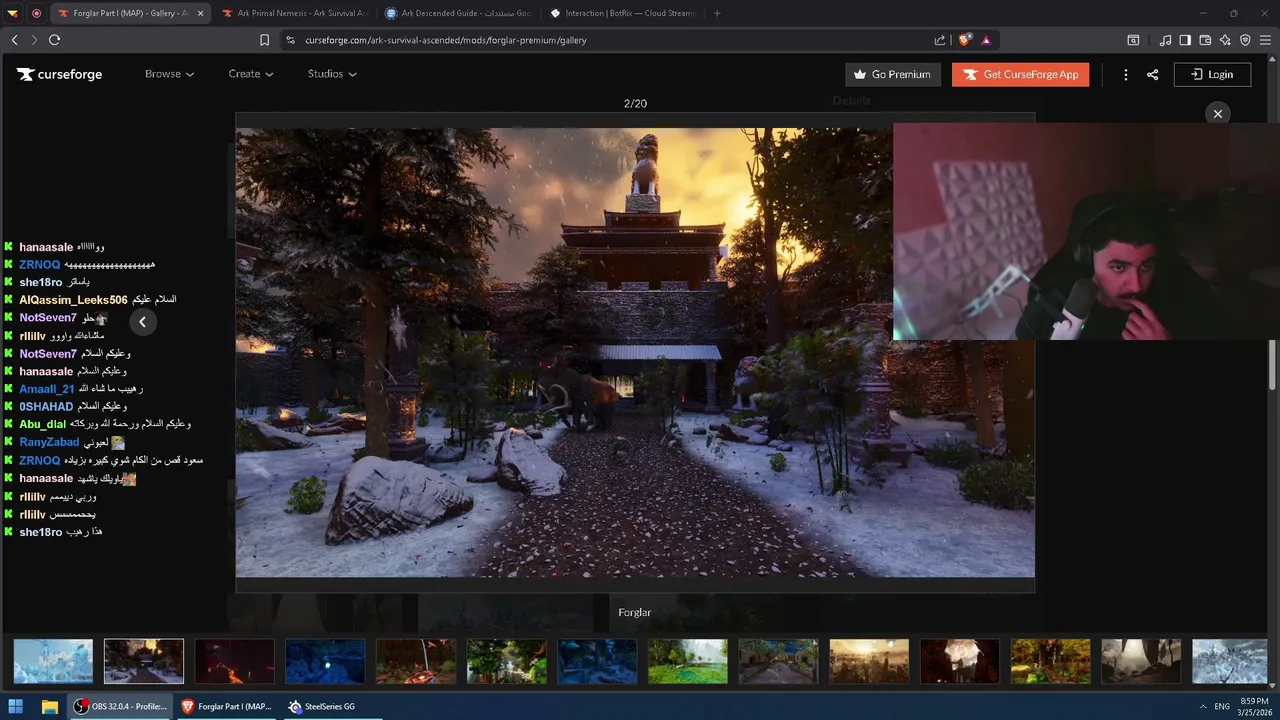Open the tab list dropdown at top-left
The width and height of the screenshot is (1280, 720).
pyautogui.click(x=13, y=13)
